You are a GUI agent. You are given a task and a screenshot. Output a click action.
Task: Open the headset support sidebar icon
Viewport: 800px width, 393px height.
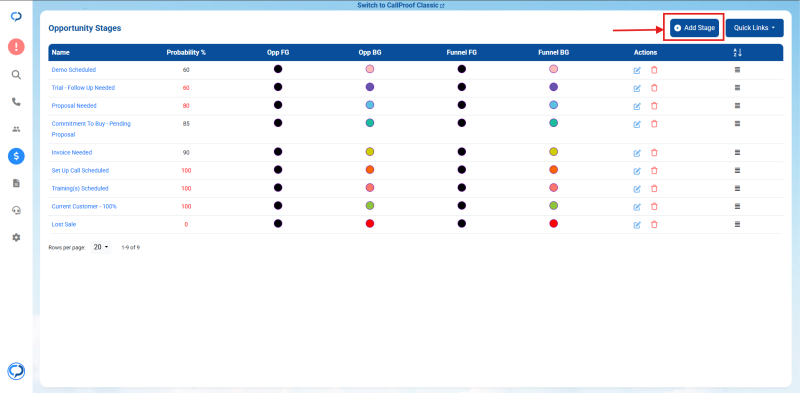(16, 210)
